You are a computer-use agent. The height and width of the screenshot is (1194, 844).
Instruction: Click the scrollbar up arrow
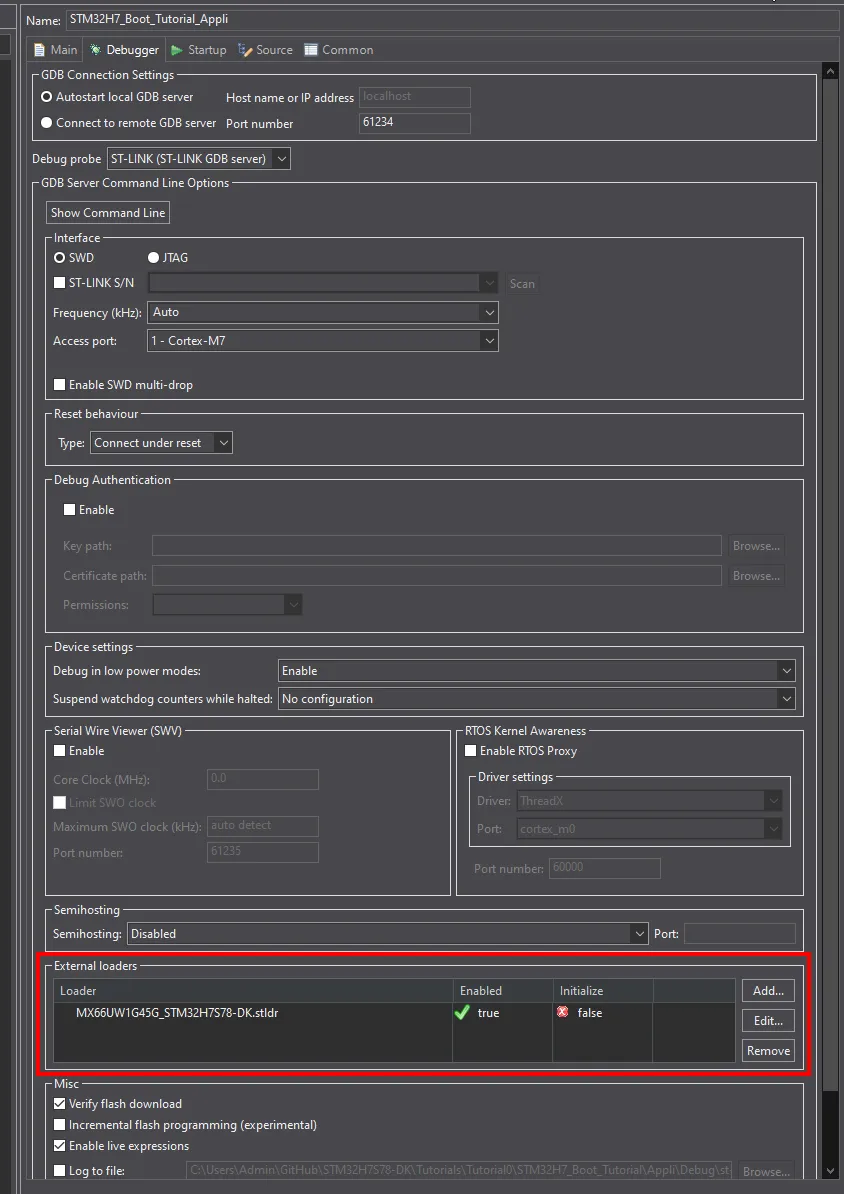(x=831, y=72)
